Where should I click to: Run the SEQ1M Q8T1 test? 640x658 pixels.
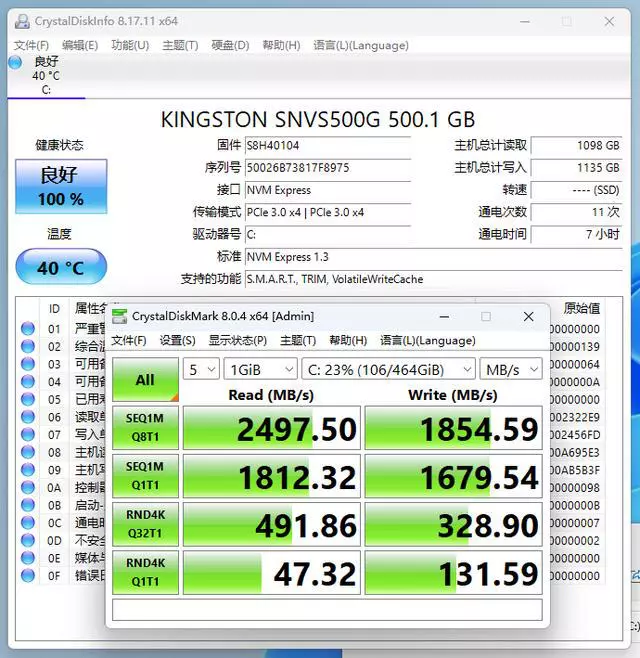click(145, 428)
